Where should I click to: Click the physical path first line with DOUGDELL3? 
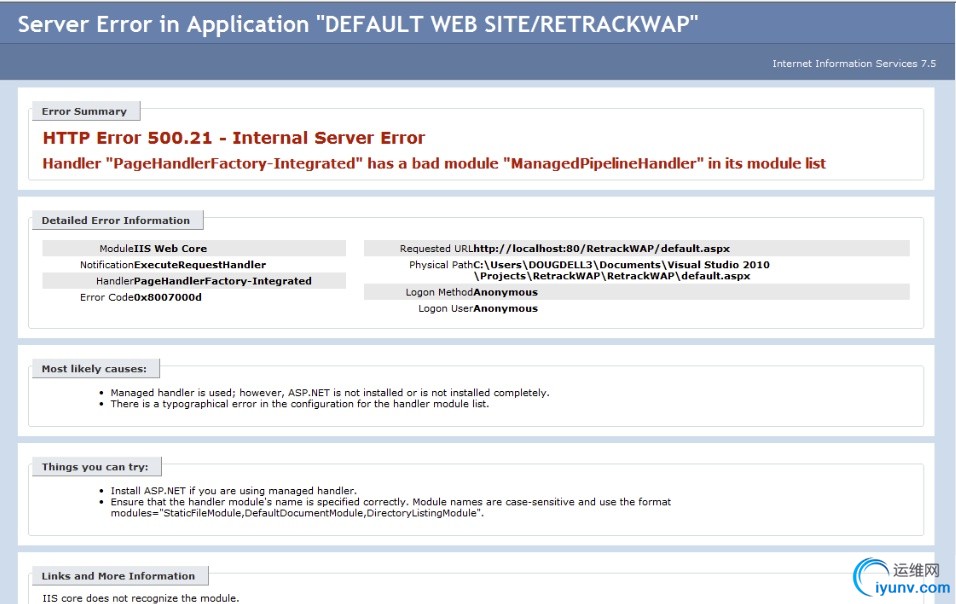click(x=621, y=265)
